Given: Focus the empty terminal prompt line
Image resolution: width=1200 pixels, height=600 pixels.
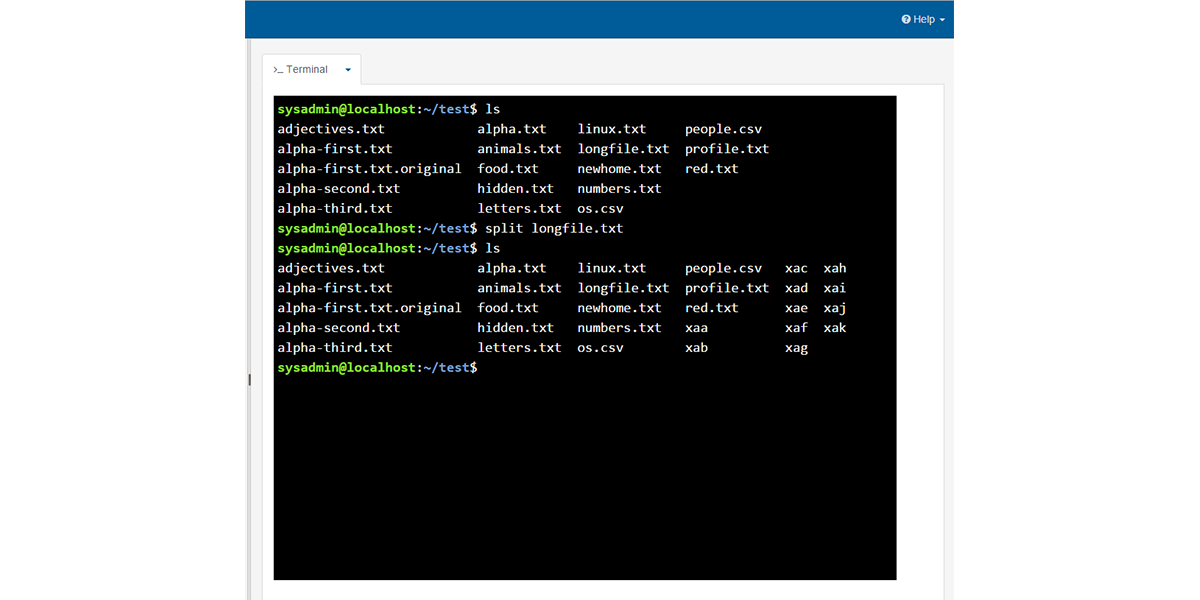Looking at the screenshot, I should [x=585, y=368].
